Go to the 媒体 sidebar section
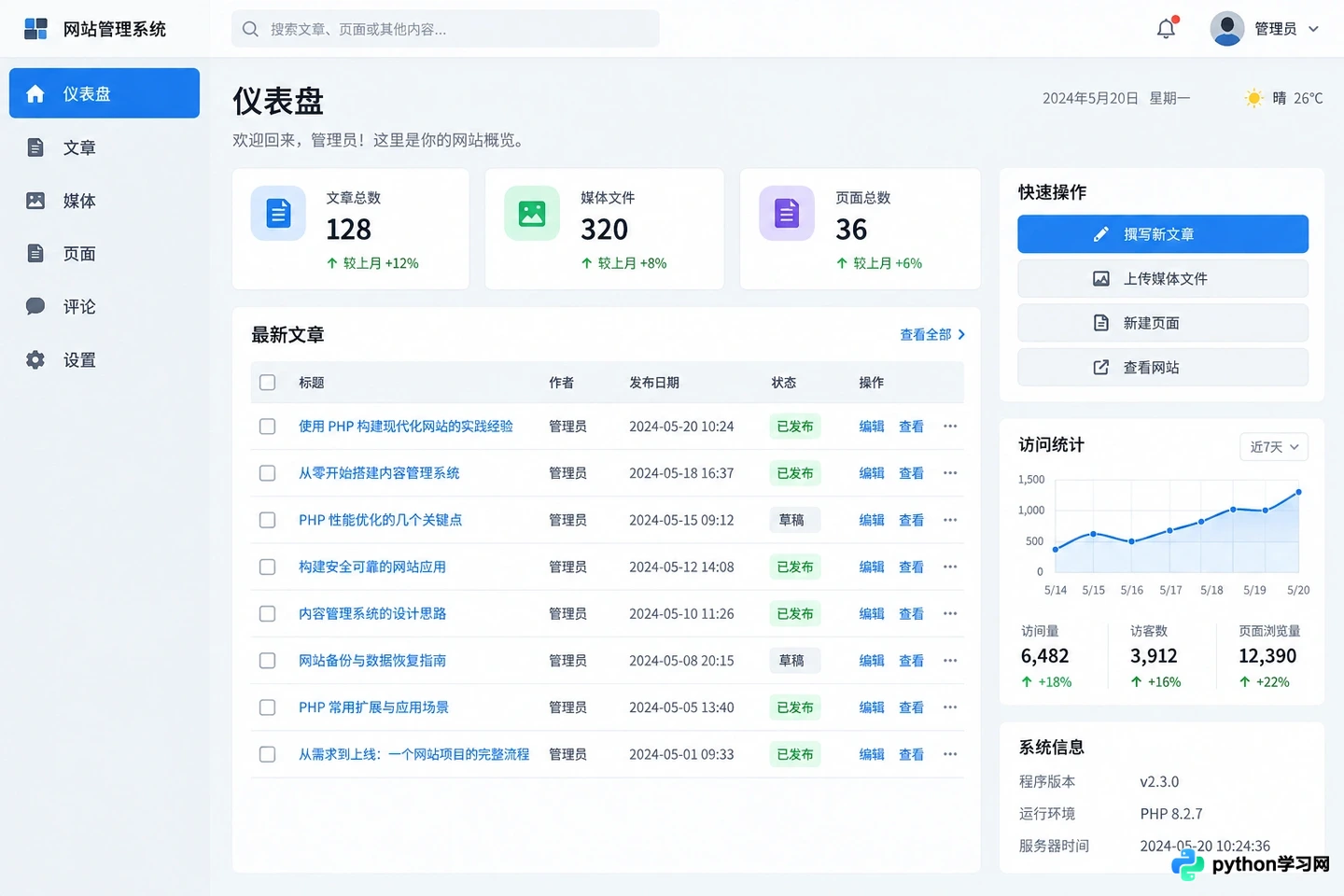 click(x=105, y=201)
